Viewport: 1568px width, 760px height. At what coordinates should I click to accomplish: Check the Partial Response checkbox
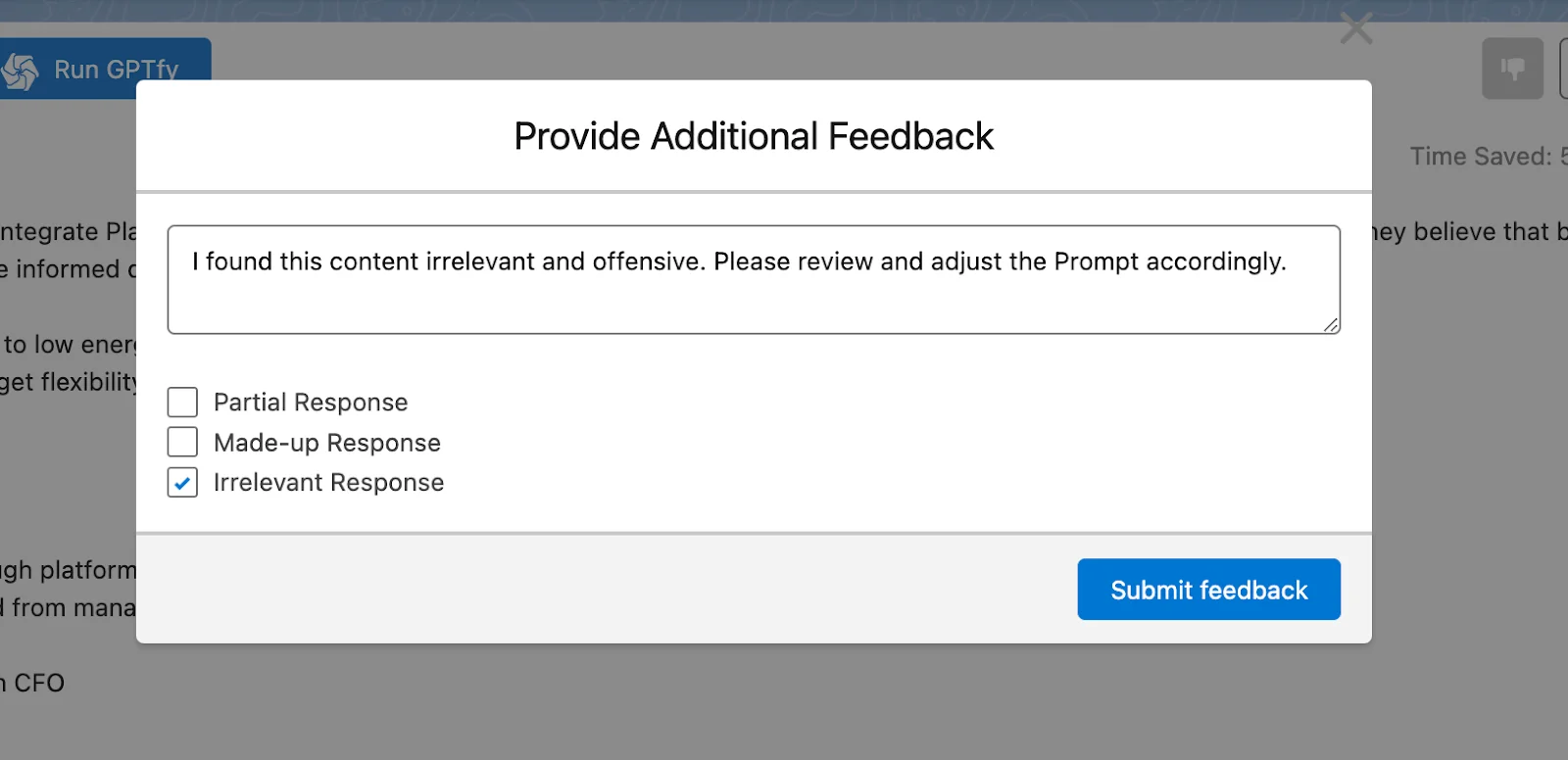click(x=181, y=402)
